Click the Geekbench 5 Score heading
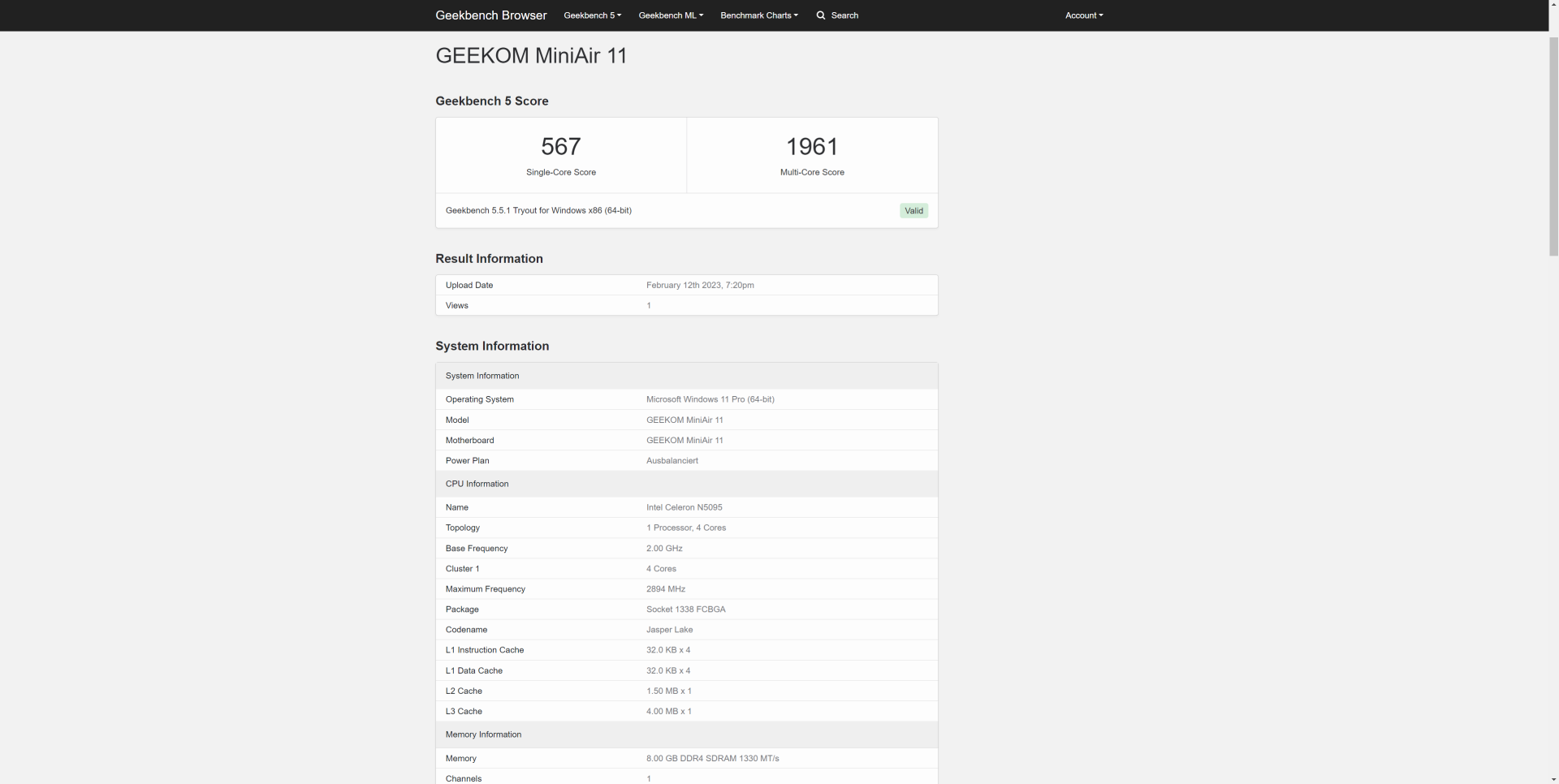 (492, 101)
